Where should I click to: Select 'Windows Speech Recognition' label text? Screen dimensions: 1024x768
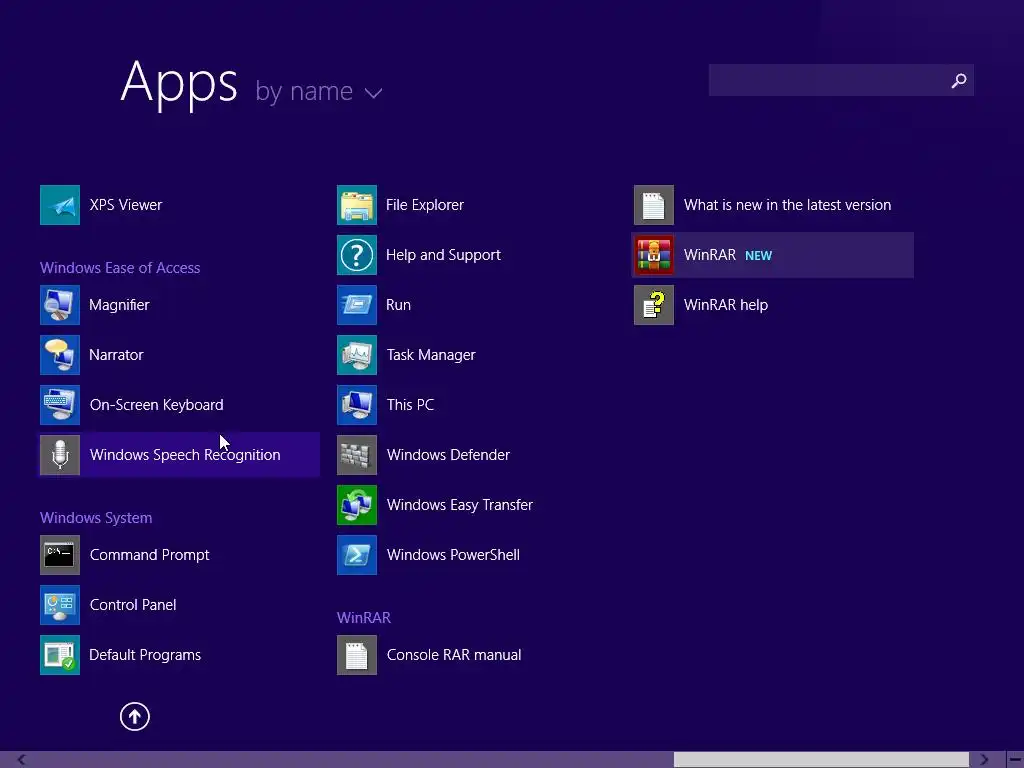click(x=185, y=455)
